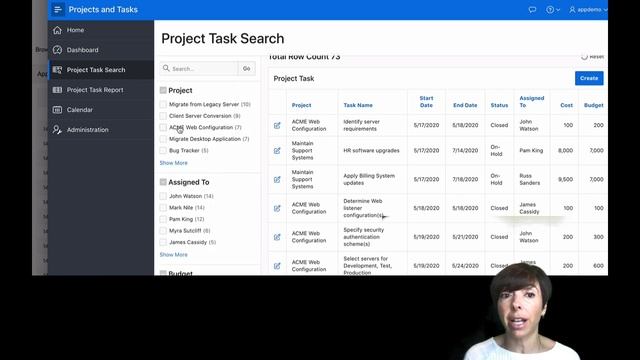Click the 'HR software upgrades' task cell
This screenshot has height=360, width=640.
click(371, 151)
